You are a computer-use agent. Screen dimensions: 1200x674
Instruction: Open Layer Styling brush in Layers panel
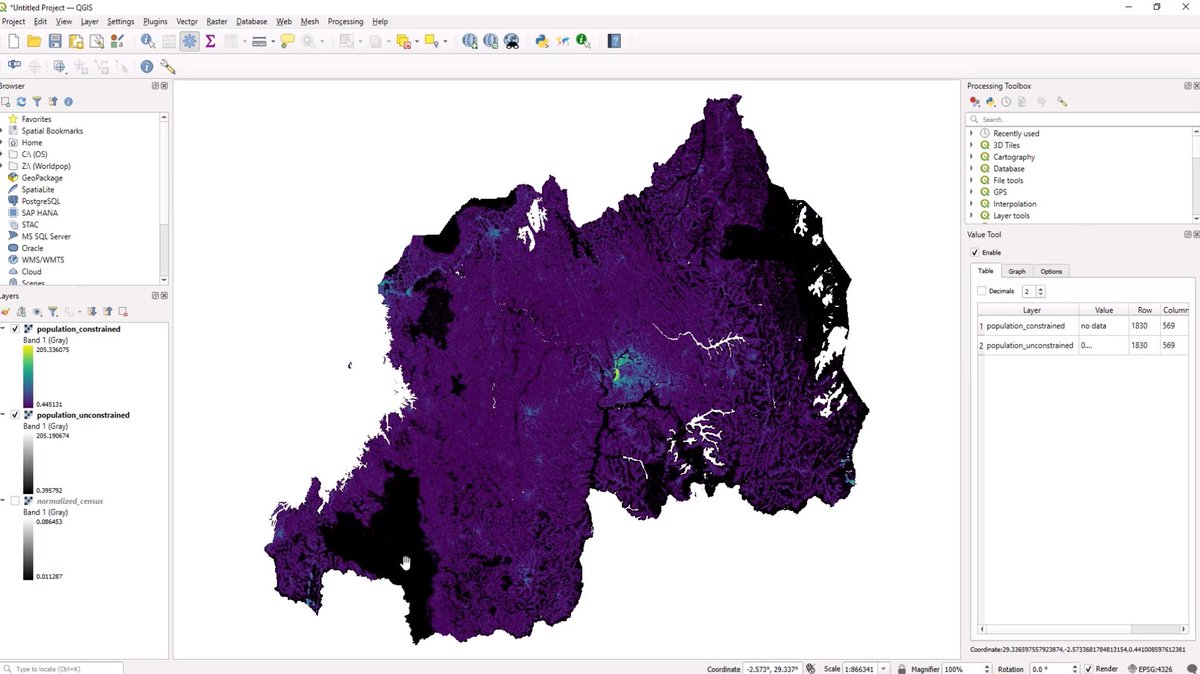pos(5,312)
